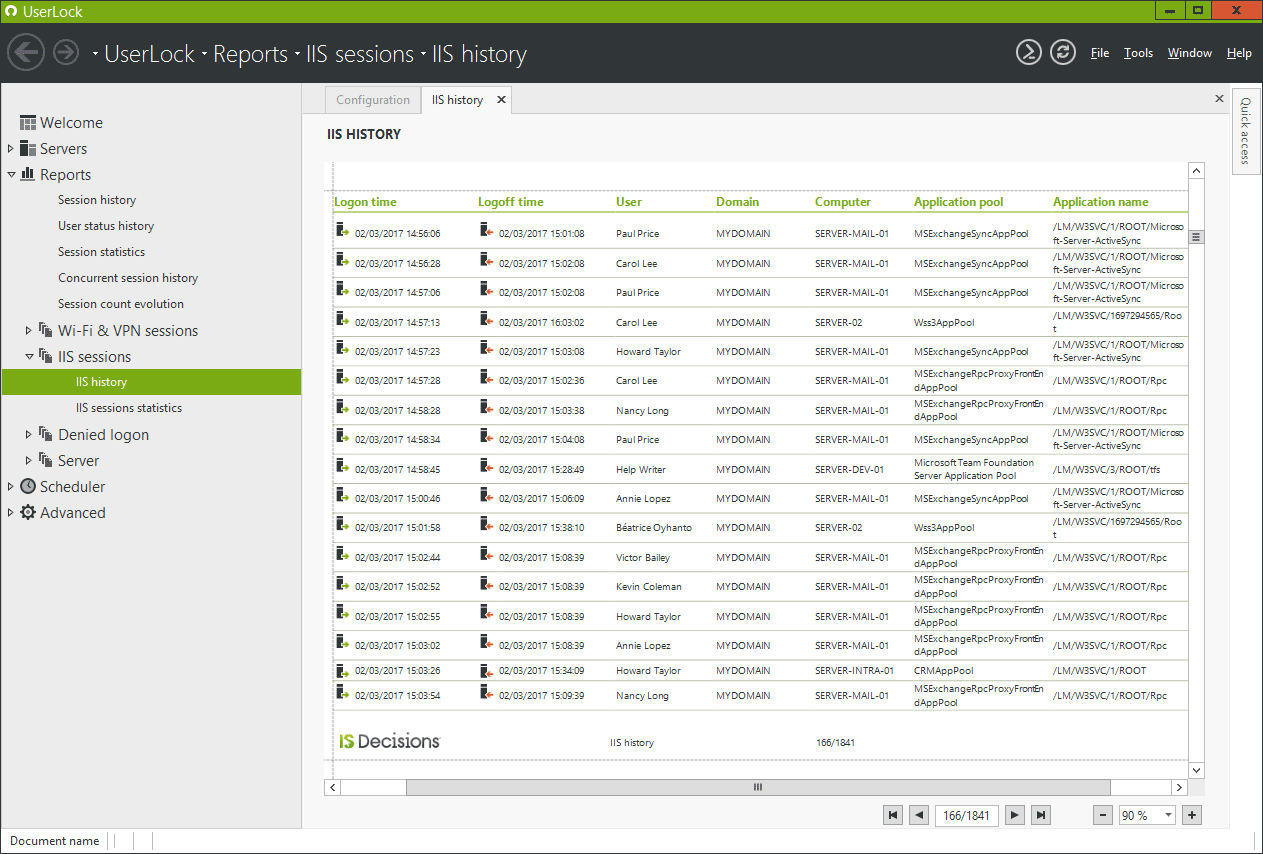Open User status history report

(106, 226)
